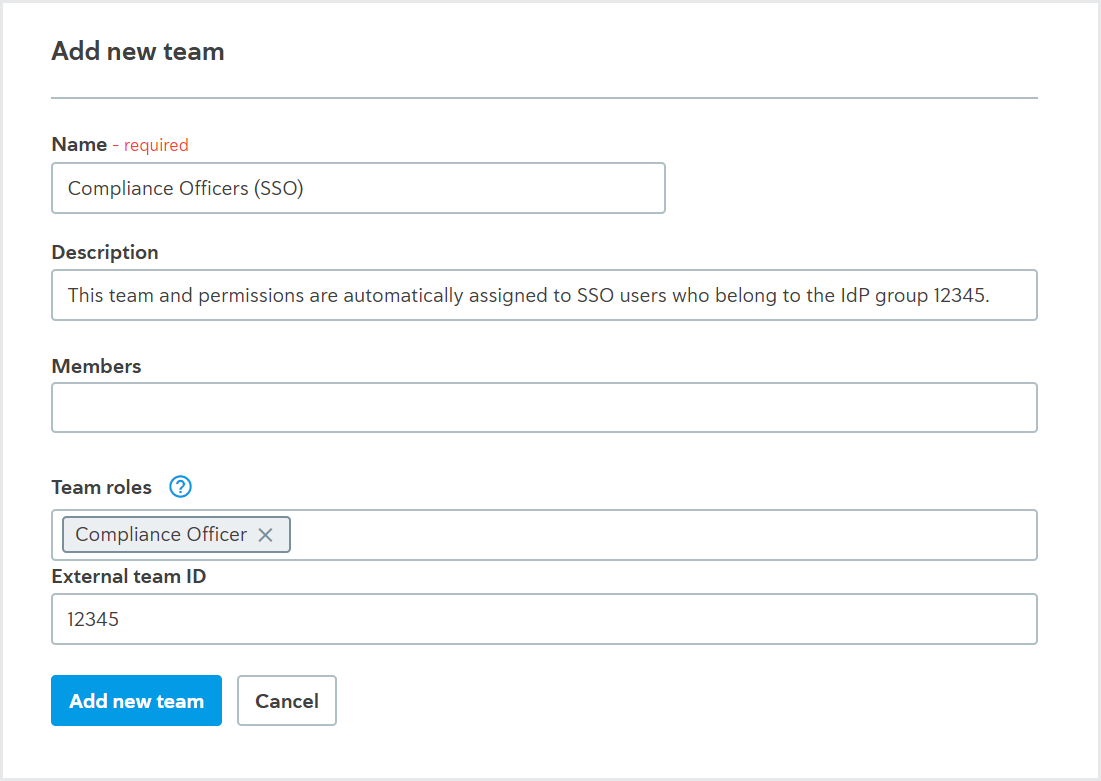Click the red required indicator text
Viewport: 1101px width, 781px height.
pos(156,145)
